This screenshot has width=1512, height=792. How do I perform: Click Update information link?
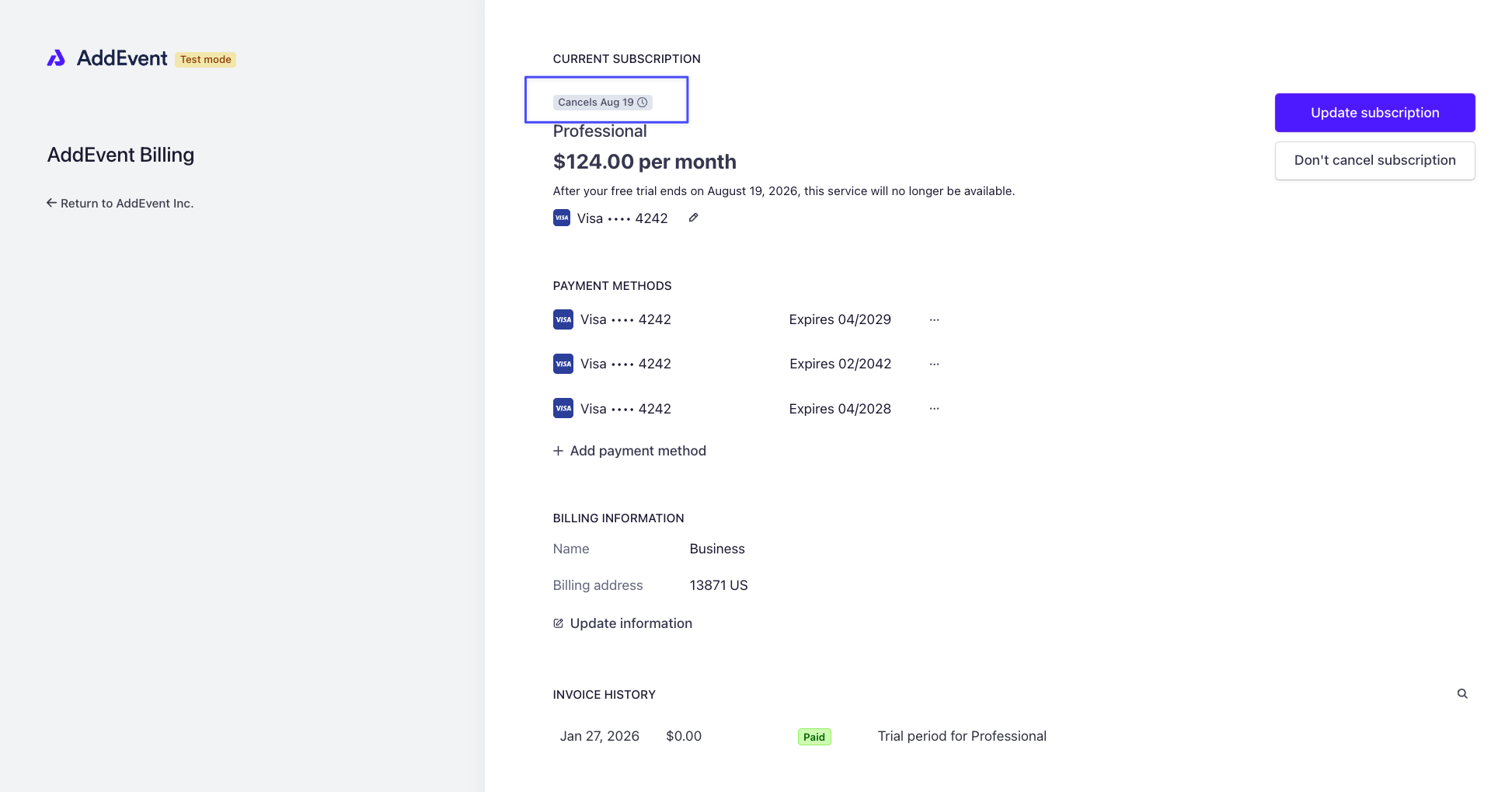pos(622,623)
